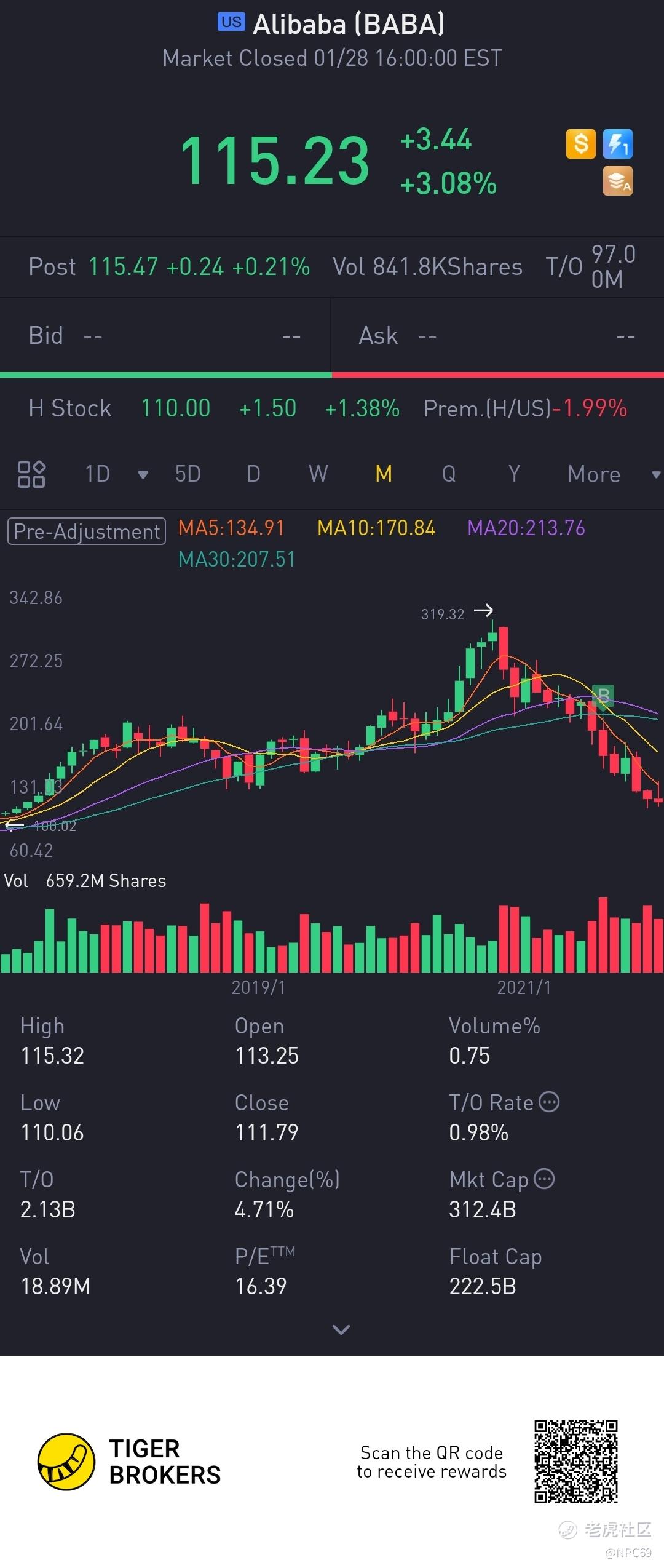Tap the Float Cap 222.5B value
Image resolution: width=664 pixels, height=1568 pixels.
(x=483, y=1286)
